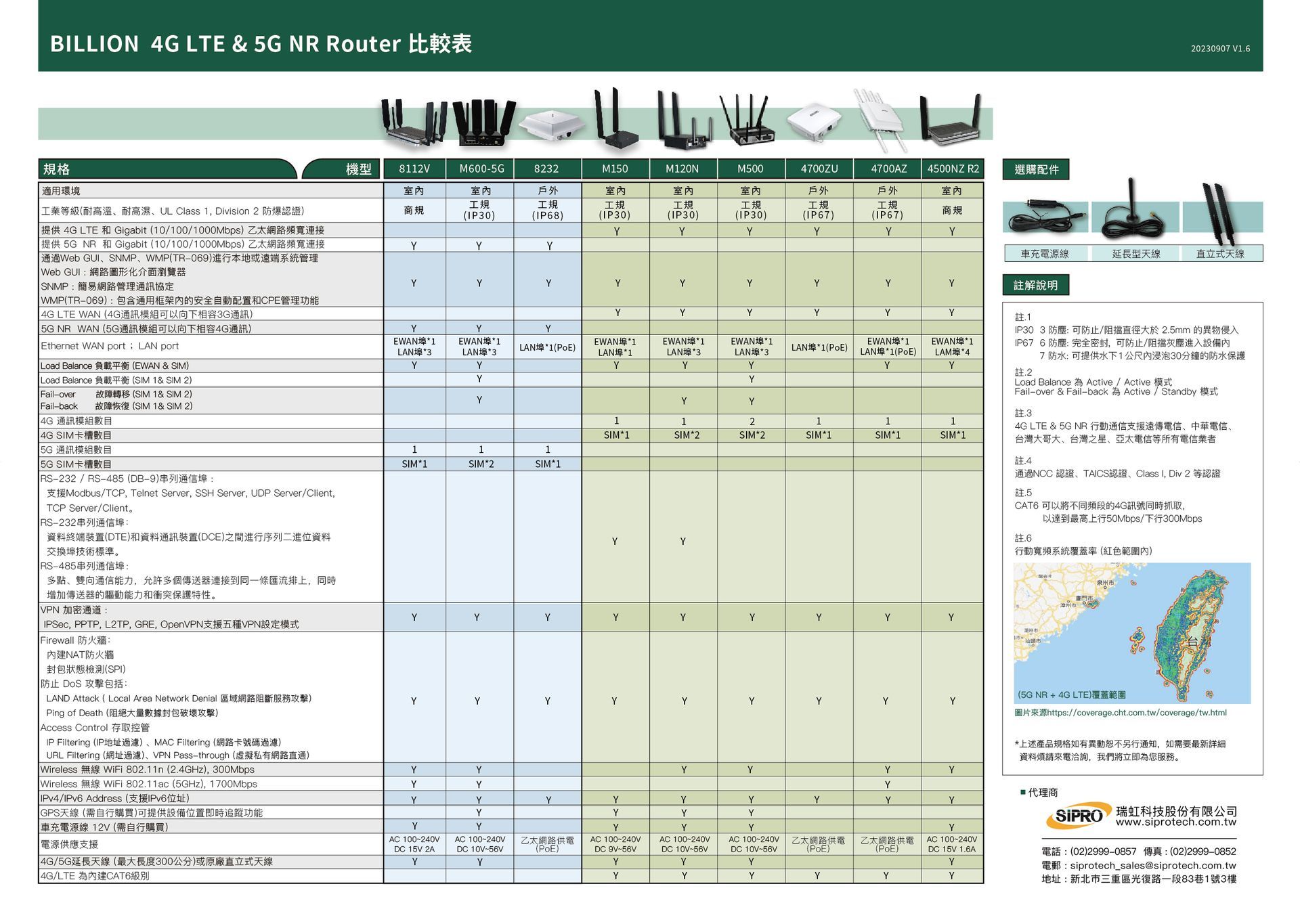Viewport: 1300px width, 924px height.
Task: Click the 工業等級 row label
Action: [x=173, y=211]
